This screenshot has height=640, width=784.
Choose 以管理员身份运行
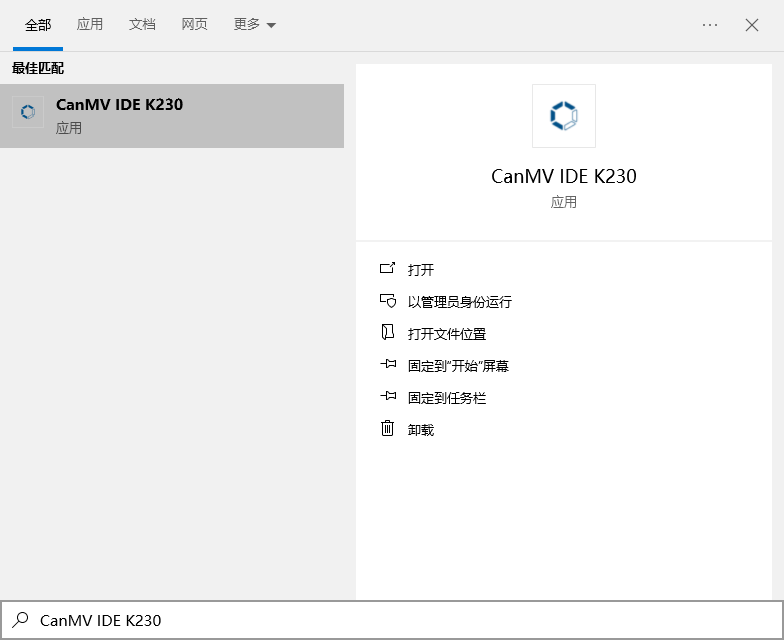pos(460,302)
